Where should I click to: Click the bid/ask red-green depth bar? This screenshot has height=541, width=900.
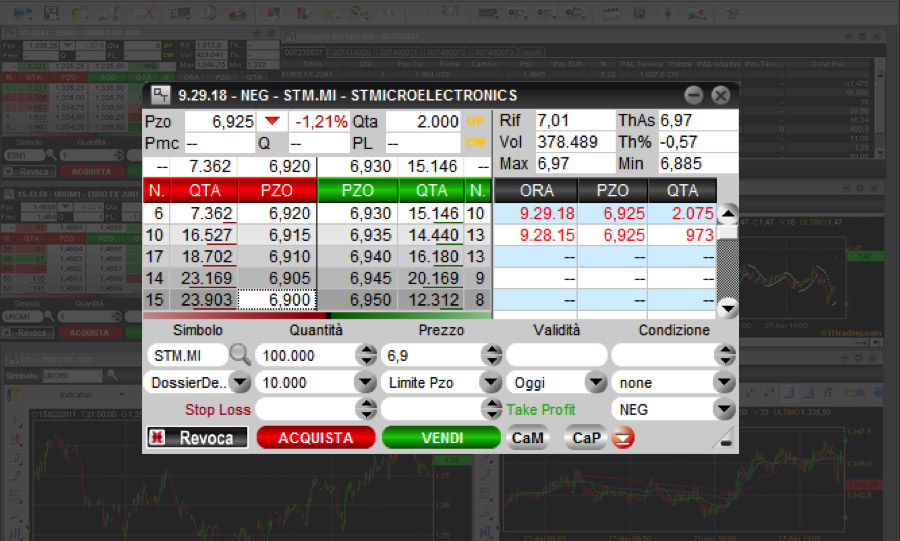pos(317,315)
